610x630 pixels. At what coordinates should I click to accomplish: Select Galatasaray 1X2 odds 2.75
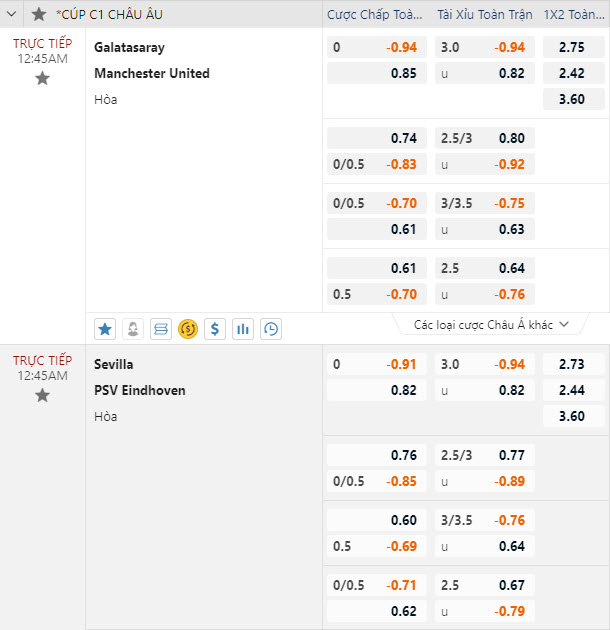pyautogui.click(x=573, y=47)
